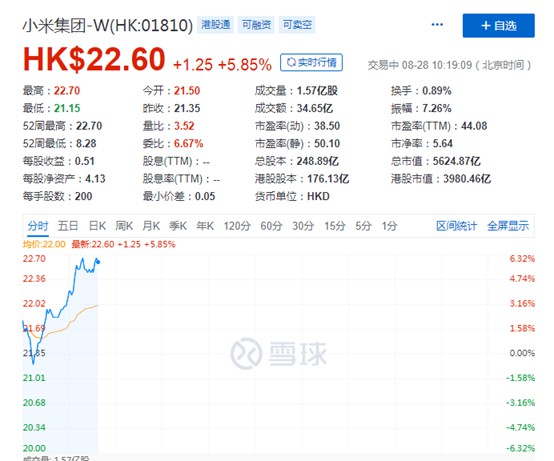Click the 市净率 value 5.64
The width and height of the screenshot is (554, 461).
tap(443, 143)
